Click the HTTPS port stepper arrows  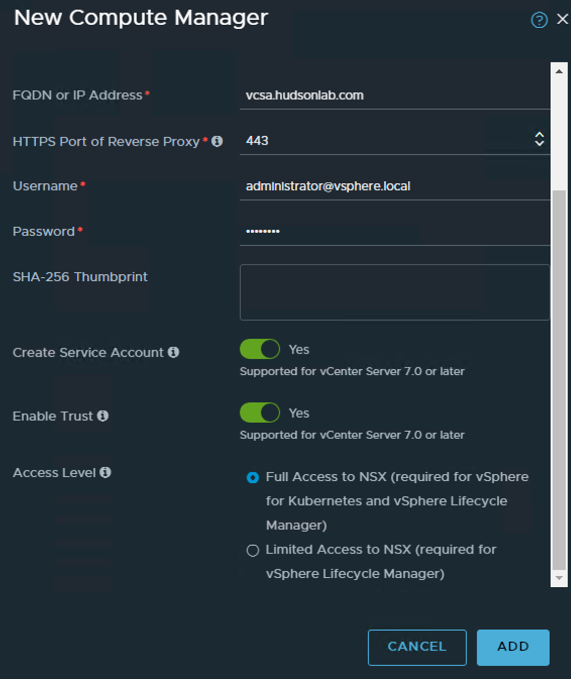pyautogui.click(x=539, y=139)
